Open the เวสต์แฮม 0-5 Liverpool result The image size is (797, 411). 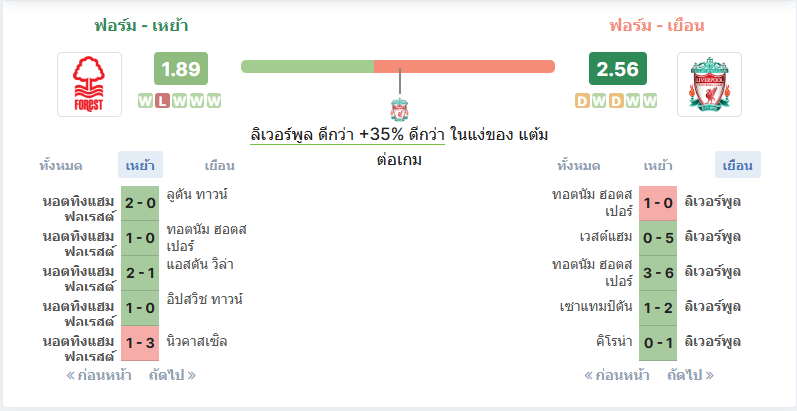click(x=658, y=237)
